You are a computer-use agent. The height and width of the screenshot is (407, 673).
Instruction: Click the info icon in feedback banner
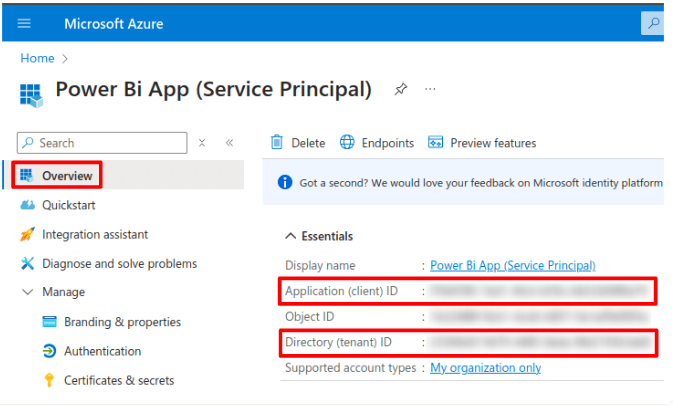(285, 182)
